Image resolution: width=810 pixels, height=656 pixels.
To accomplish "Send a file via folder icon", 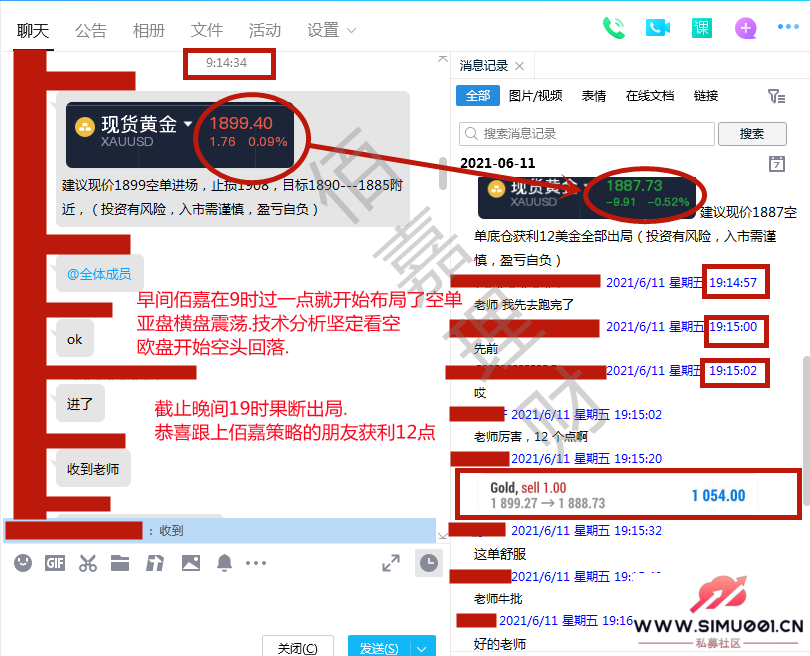I will 120,563.
